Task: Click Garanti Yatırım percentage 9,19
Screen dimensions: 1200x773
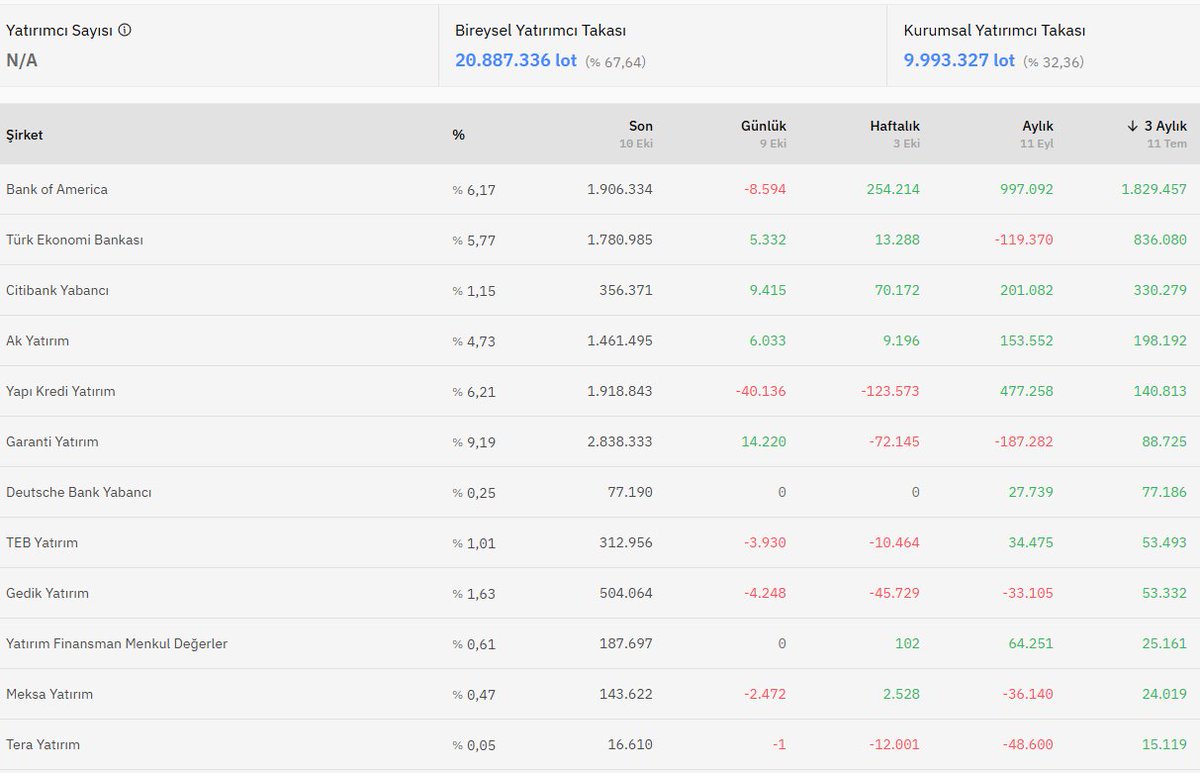Action: (x=473, y=442)
